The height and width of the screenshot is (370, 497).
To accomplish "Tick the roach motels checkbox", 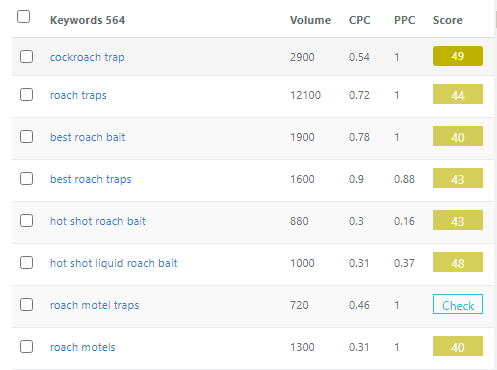I will [x=26, y=347].
